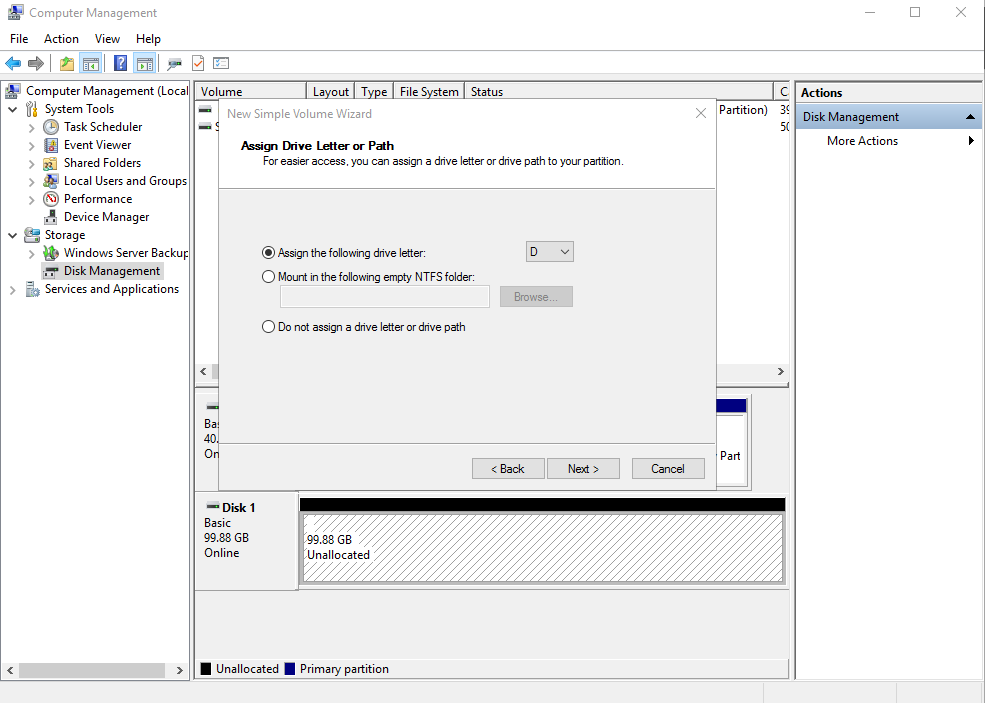
Task: Open the View menu
Action: pyautogui.click(x=107, y=39)
